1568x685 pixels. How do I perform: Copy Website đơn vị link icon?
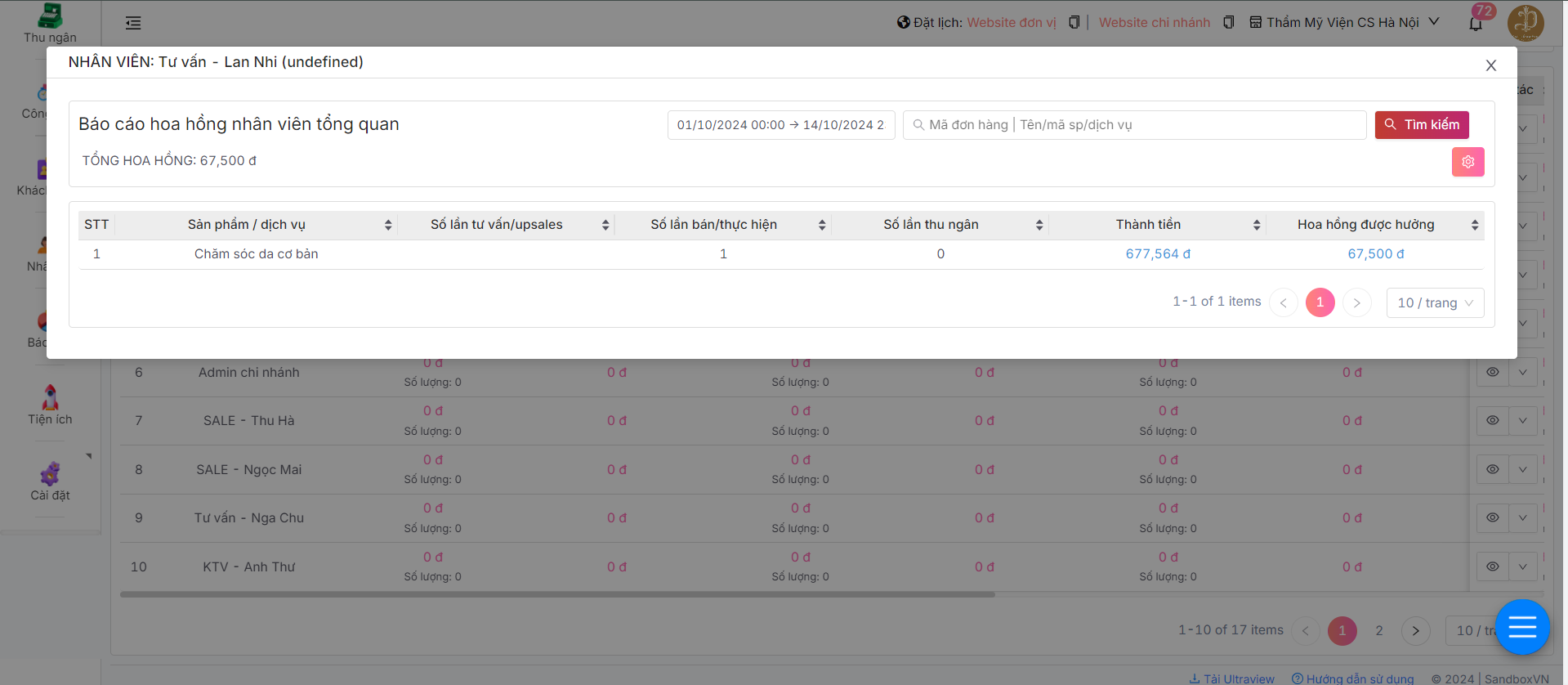pos(1074,23)
